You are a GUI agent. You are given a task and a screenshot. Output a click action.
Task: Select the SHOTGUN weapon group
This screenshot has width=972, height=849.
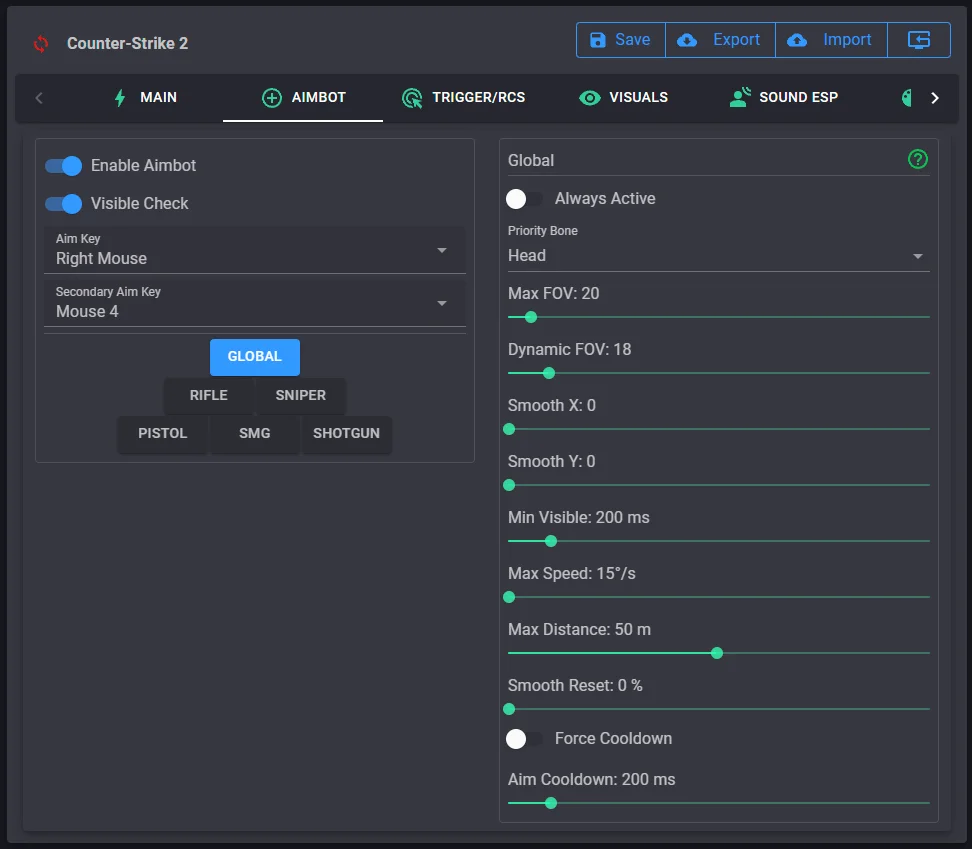click(347, 434)
